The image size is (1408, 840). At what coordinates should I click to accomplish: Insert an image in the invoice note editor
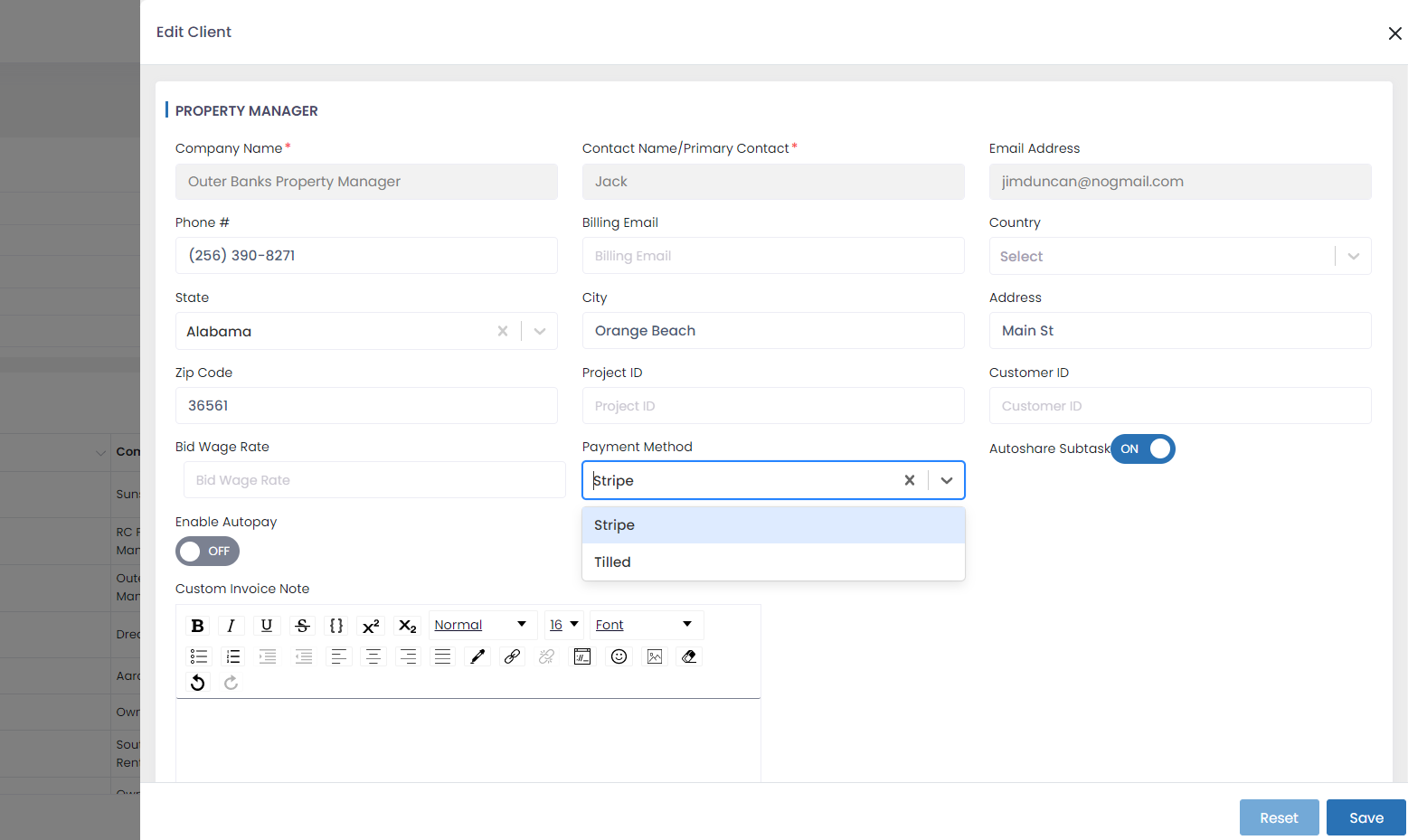pyautogui.click(x=654, y=656)
